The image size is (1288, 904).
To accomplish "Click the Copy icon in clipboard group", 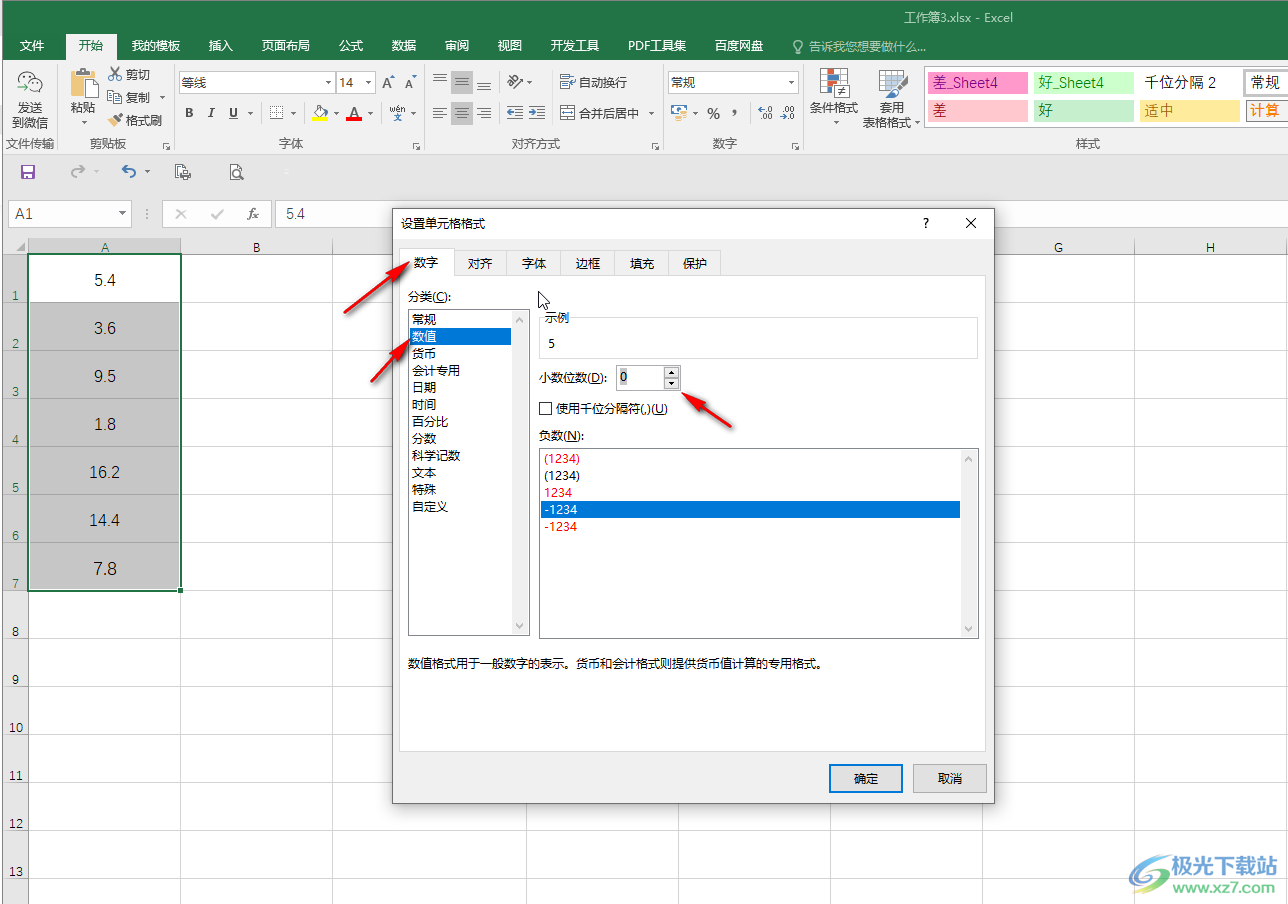I will pos(114,97).
